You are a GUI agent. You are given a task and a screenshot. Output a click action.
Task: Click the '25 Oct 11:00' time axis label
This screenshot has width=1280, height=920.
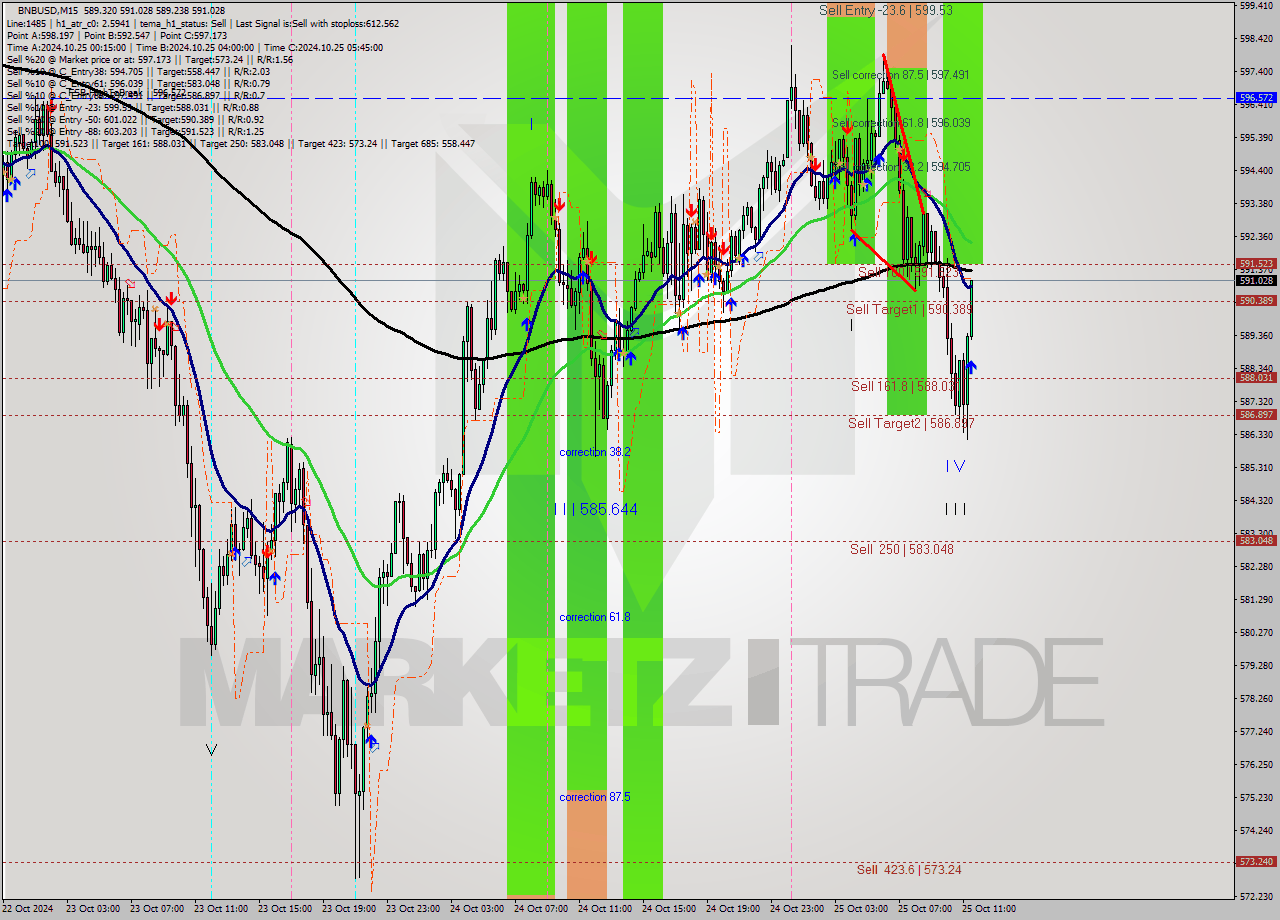pyautogui.click(x=987, y=909)
